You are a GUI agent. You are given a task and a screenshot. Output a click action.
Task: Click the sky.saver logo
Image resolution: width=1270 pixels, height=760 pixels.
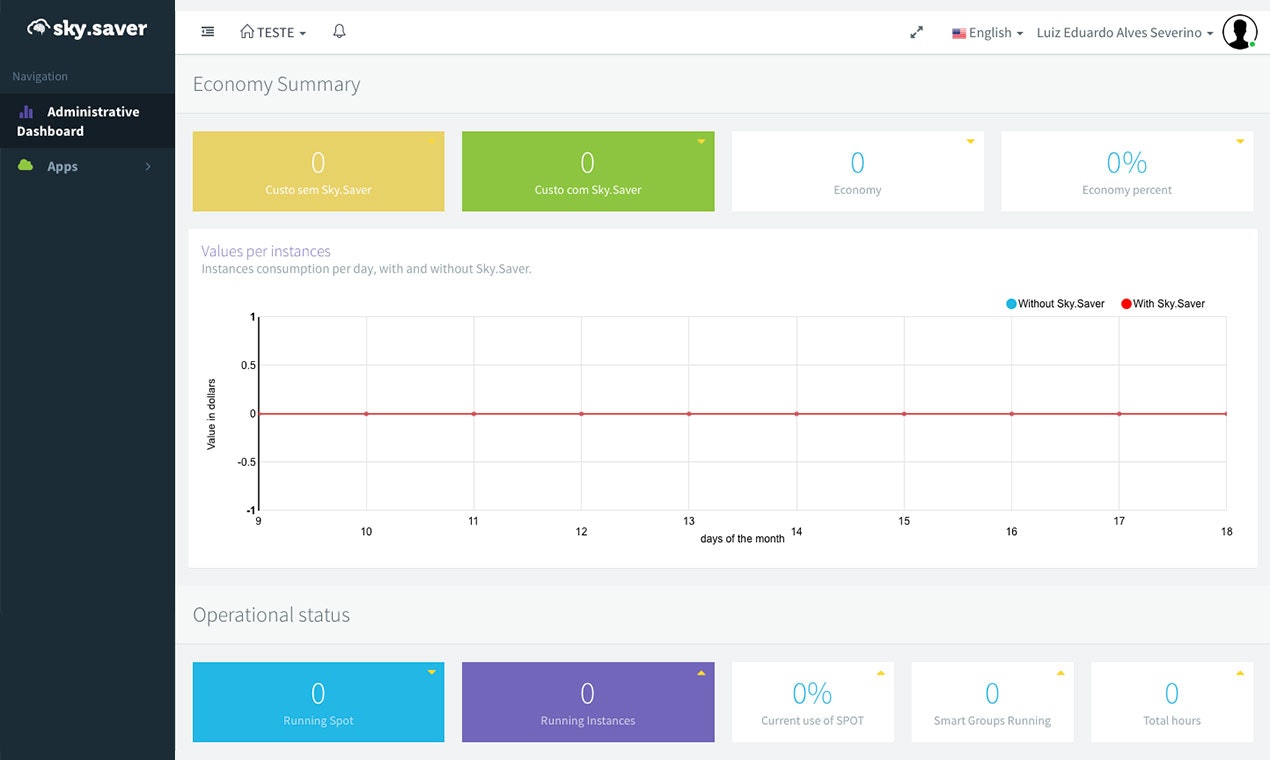[87, 28]
